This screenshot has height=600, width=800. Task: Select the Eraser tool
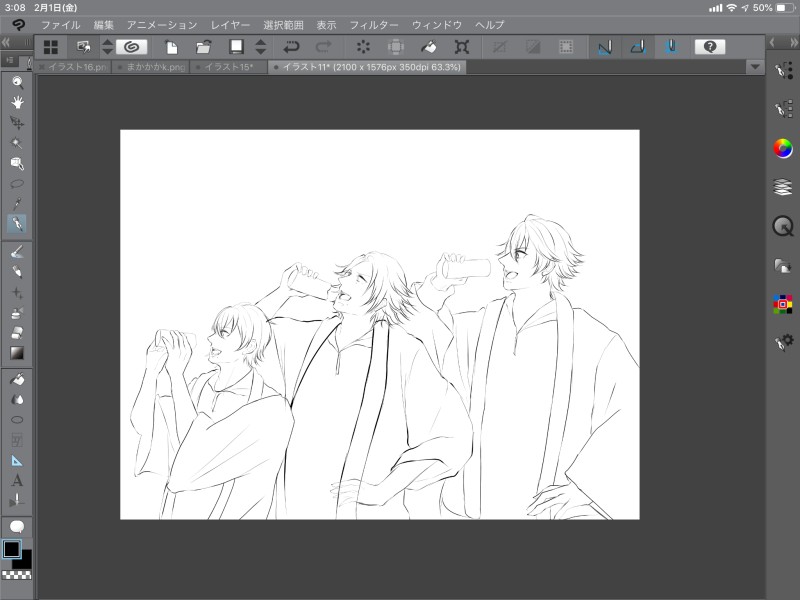tap(17, 333)
